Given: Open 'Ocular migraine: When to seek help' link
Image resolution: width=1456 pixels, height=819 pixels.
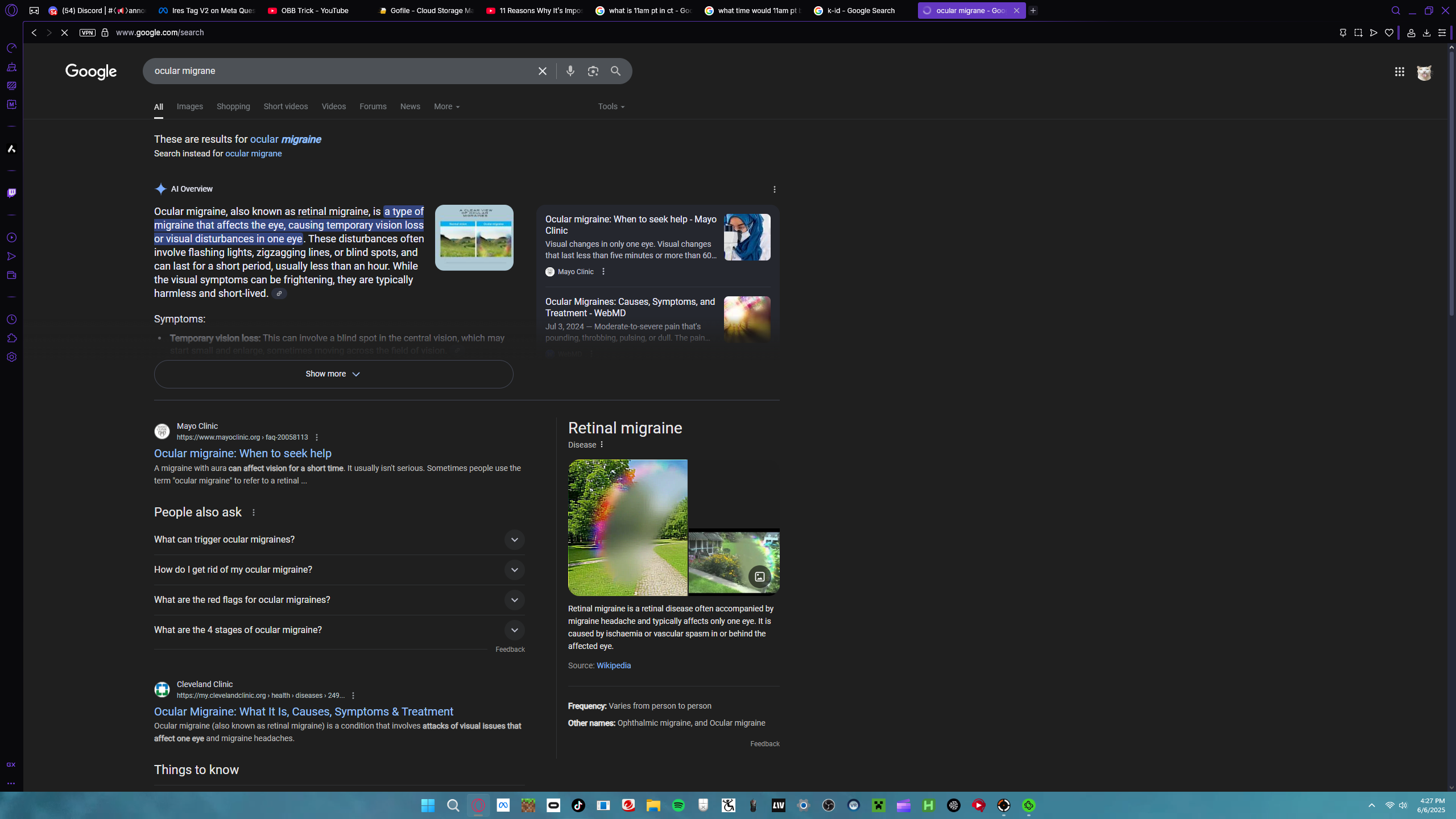Looking at the screenshot, I should pyautogui.click(x=242, y=453).
